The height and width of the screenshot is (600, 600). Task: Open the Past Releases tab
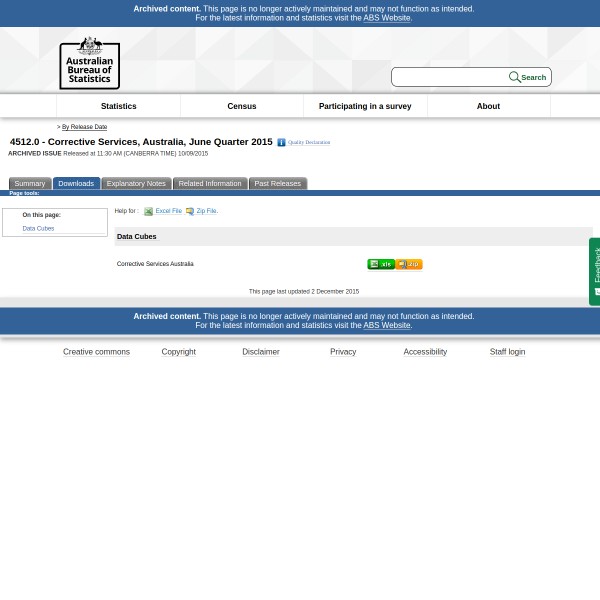coord(277,184)
